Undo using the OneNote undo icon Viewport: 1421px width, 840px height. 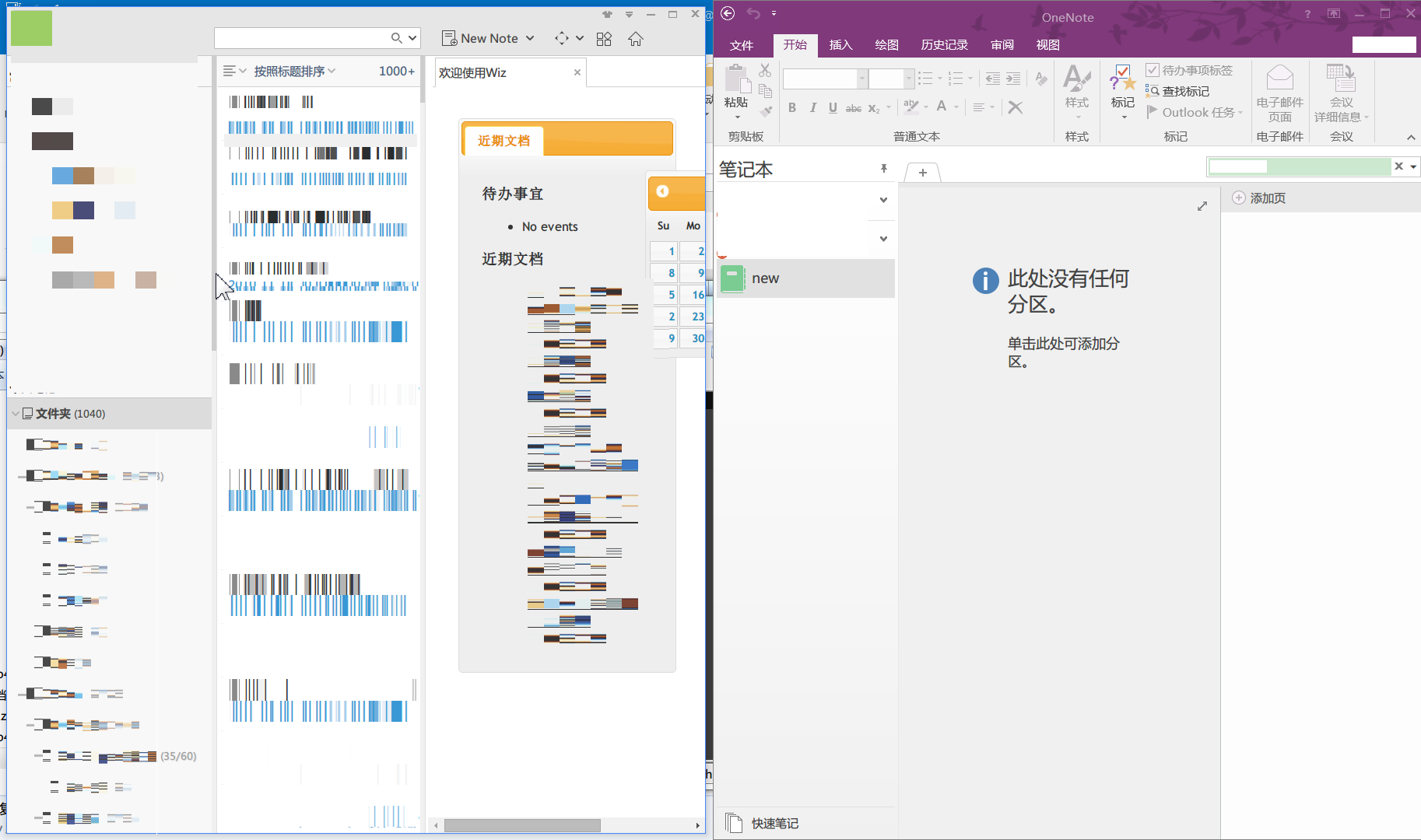pyautogui.click(x=753, y=13)
